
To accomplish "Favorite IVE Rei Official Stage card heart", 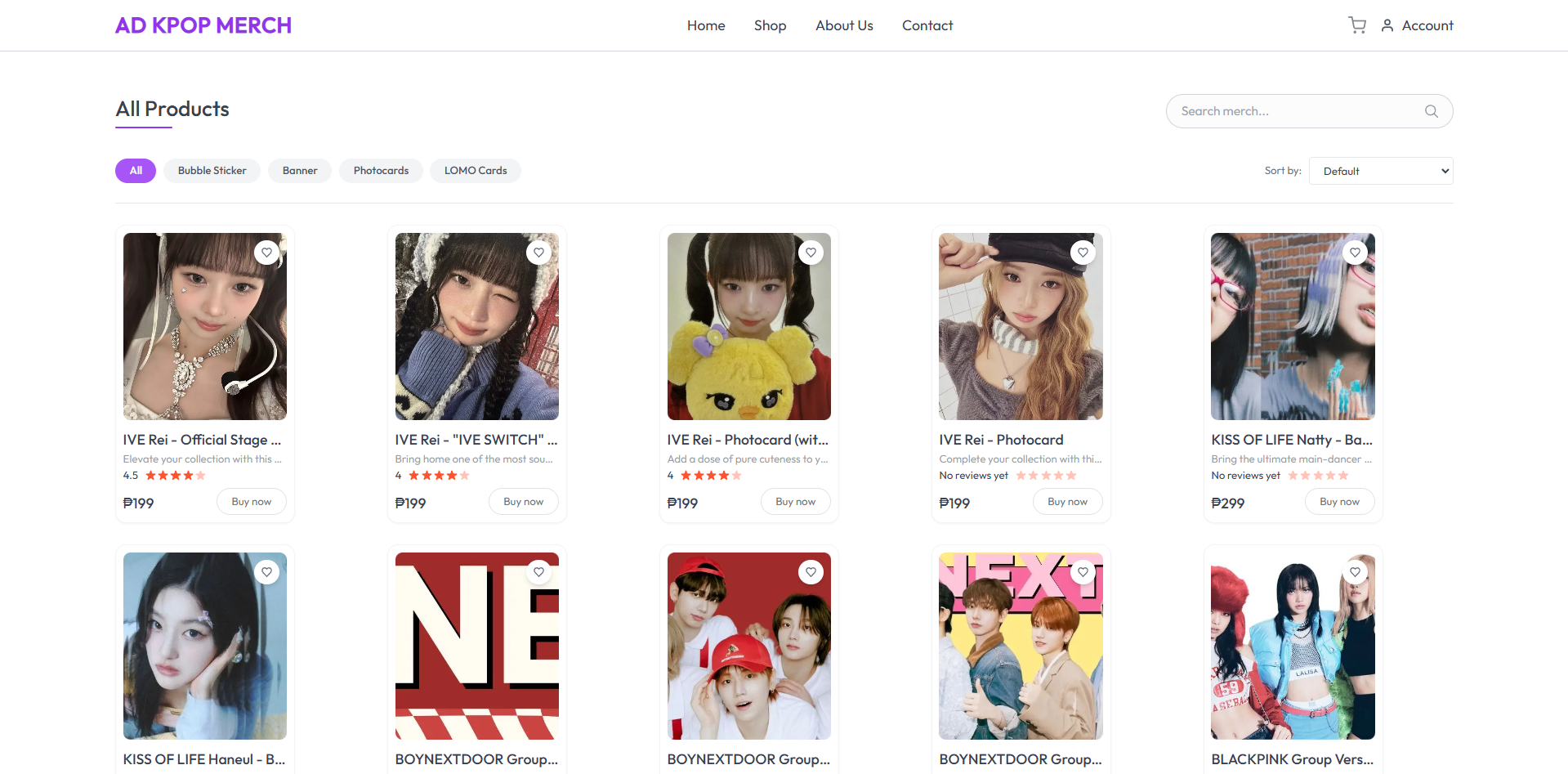I will click(267, 253).
